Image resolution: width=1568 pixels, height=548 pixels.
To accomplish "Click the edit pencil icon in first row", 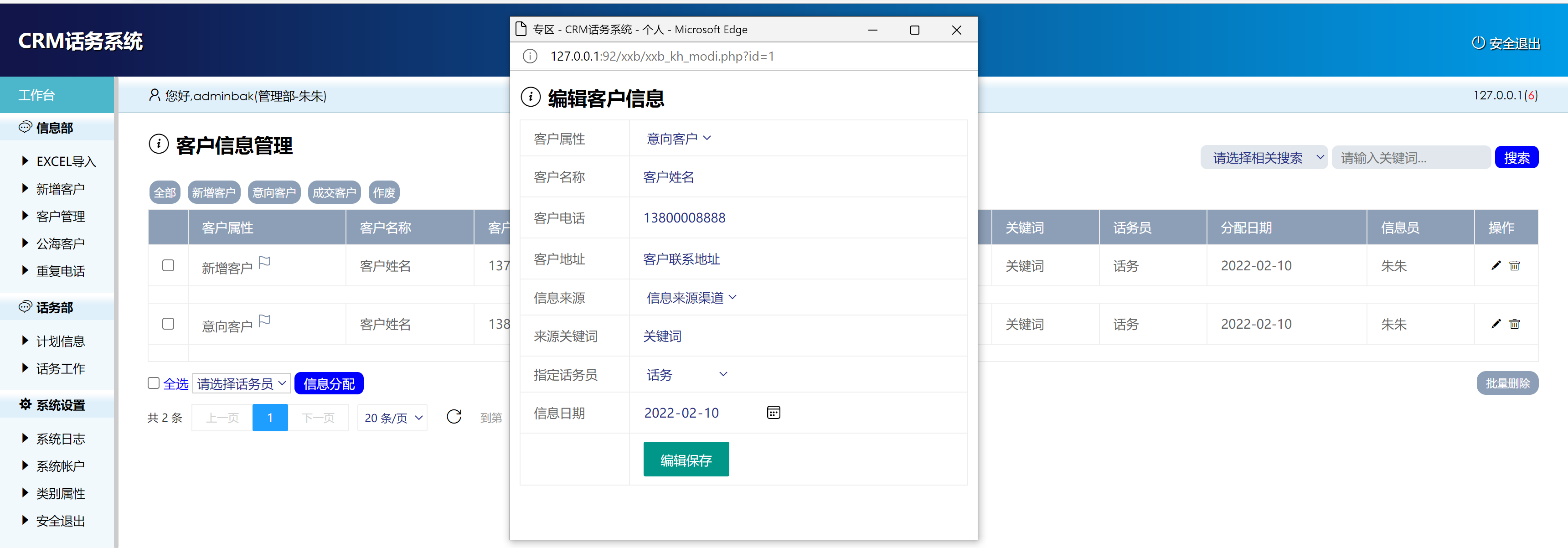I will tap(1496, 265).
